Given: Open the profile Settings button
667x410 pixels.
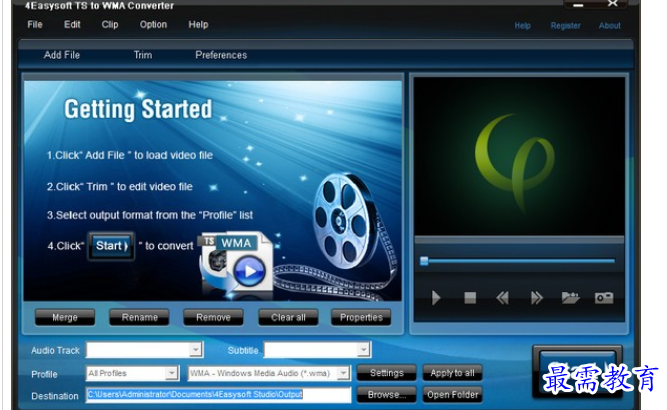Looking at the screenshot, I should 387,373.
